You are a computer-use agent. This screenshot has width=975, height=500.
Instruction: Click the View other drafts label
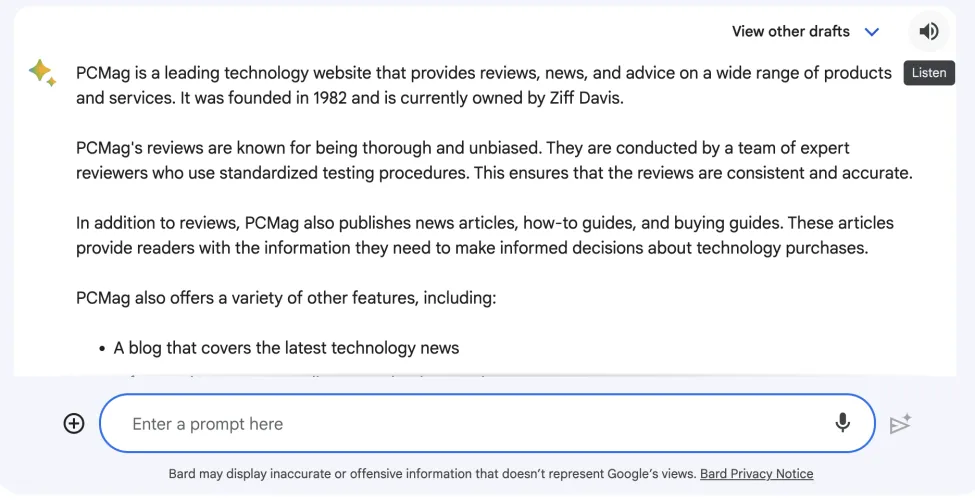790,32
